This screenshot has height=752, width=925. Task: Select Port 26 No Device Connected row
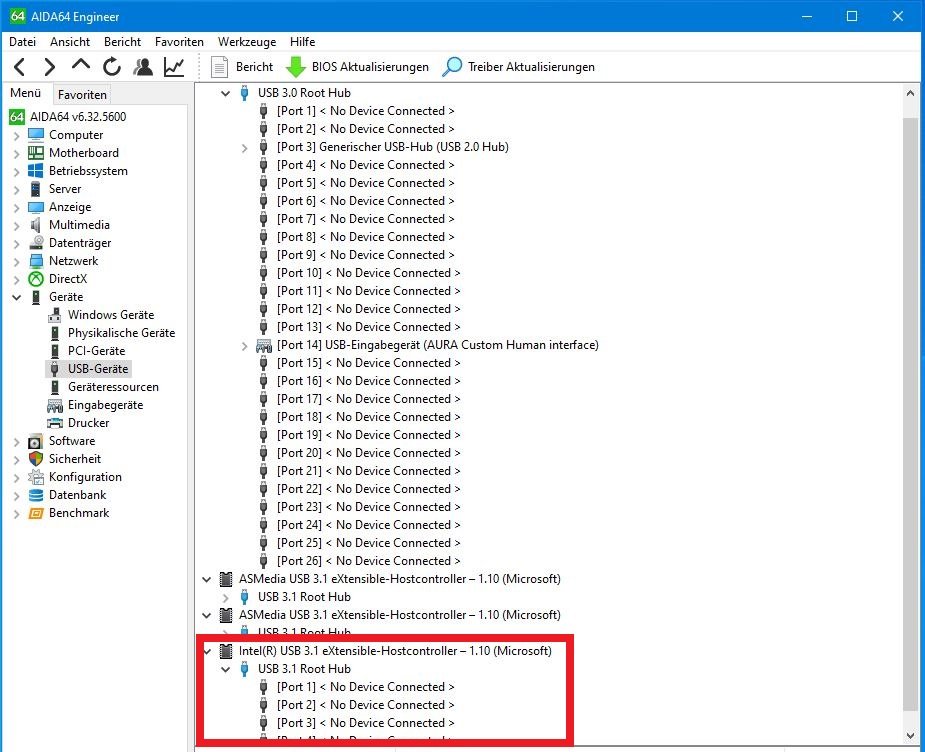[369, 561]
